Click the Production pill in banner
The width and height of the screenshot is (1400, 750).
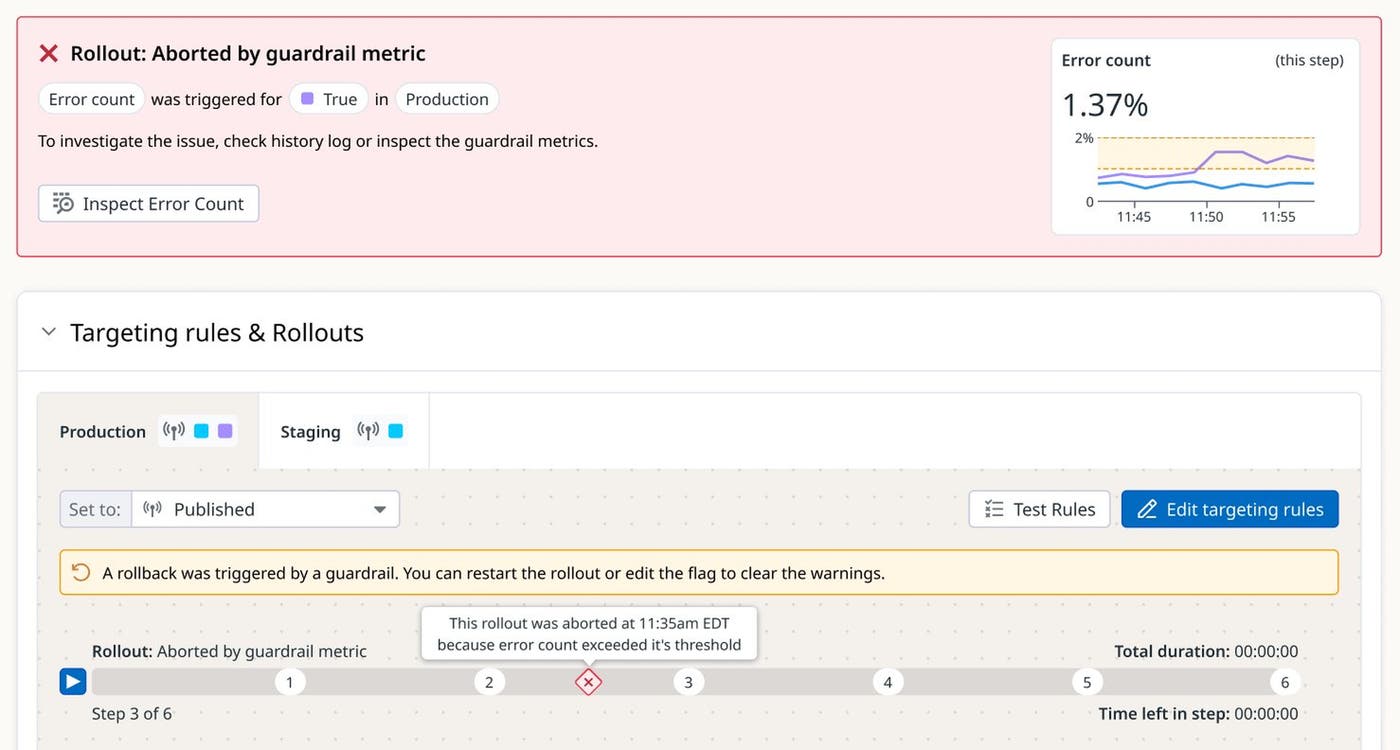tap(447, 99)
